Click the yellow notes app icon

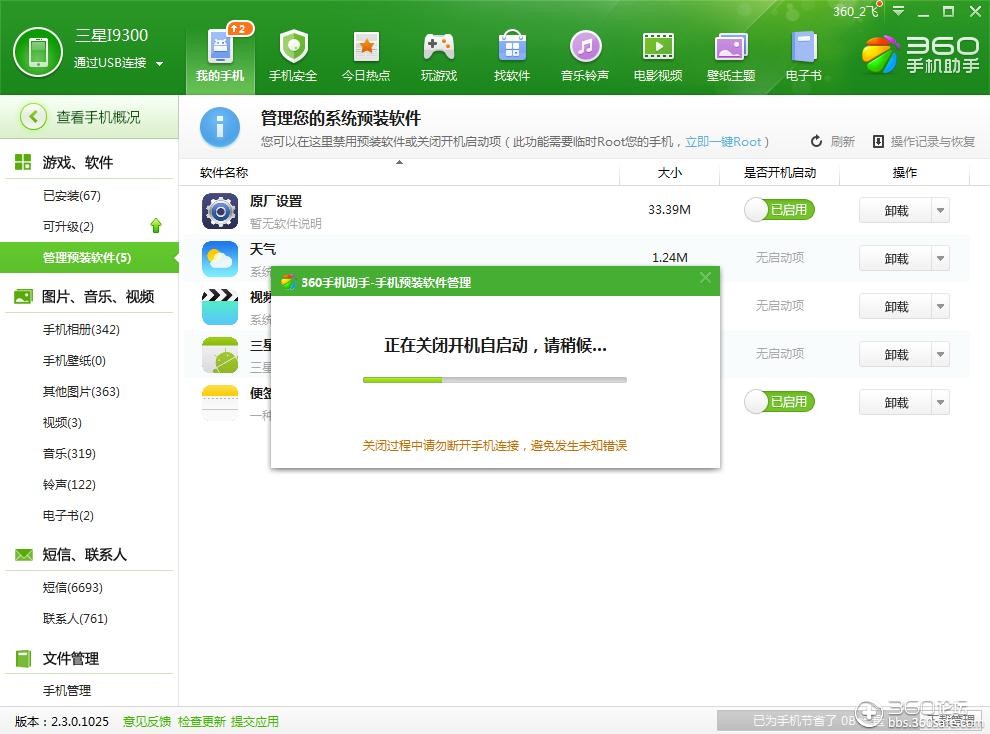(220, 403)
